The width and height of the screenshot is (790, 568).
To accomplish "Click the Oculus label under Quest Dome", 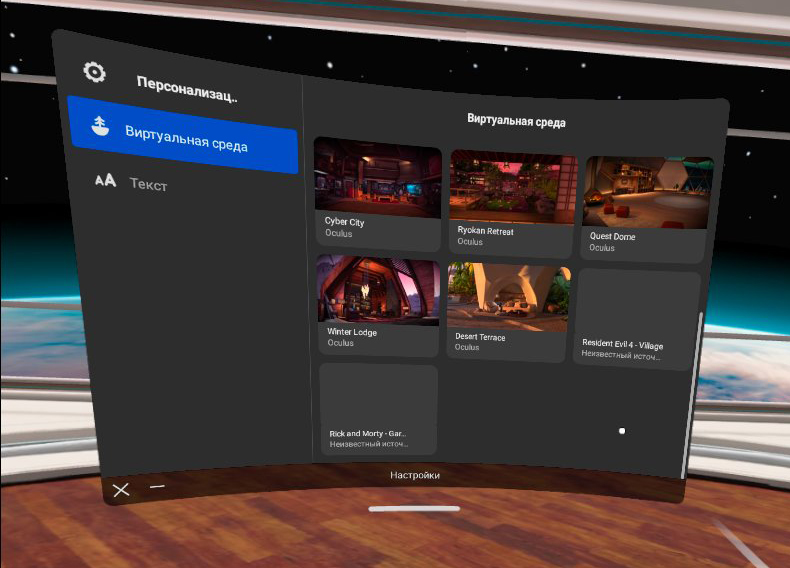I will point(602,248).
